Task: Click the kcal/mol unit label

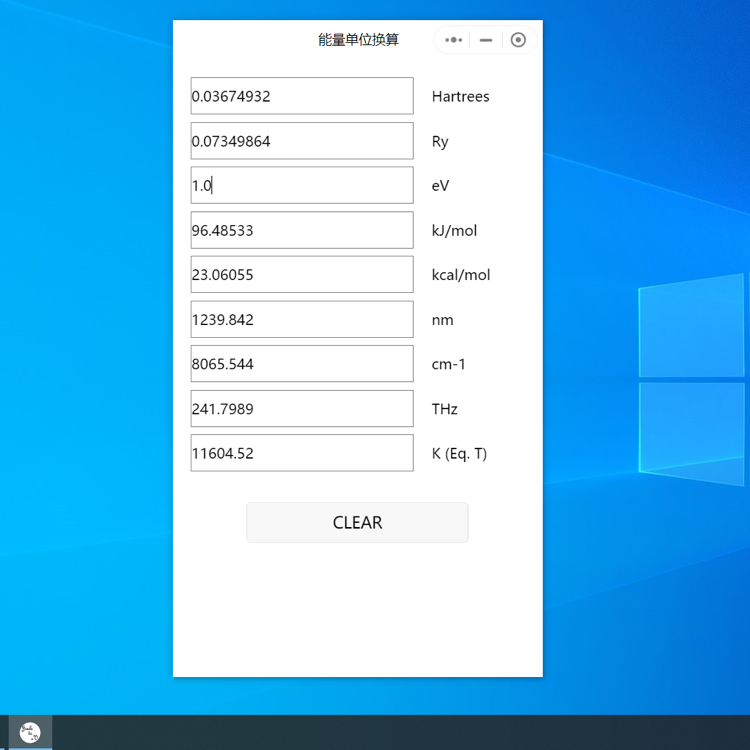Action: (x=460, y=275)
